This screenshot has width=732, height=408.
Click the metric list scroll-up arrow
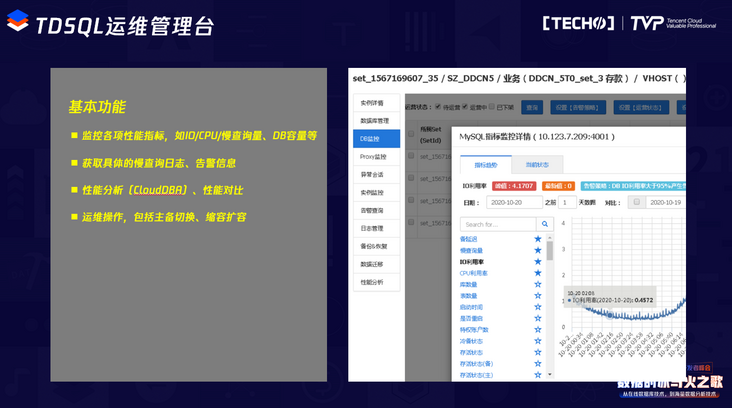[x=550, y=238]
